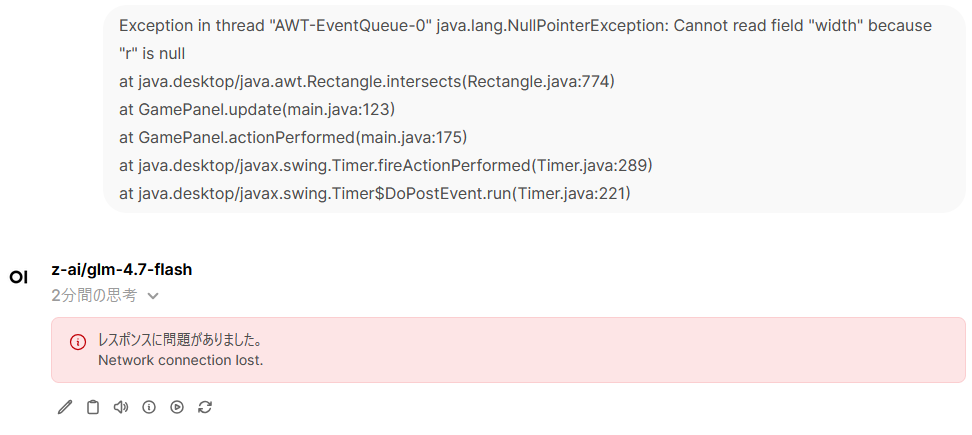Click the 'Network connection lost.' message
This screenshot has height=435, width=972.
click(x=181, y=360)
